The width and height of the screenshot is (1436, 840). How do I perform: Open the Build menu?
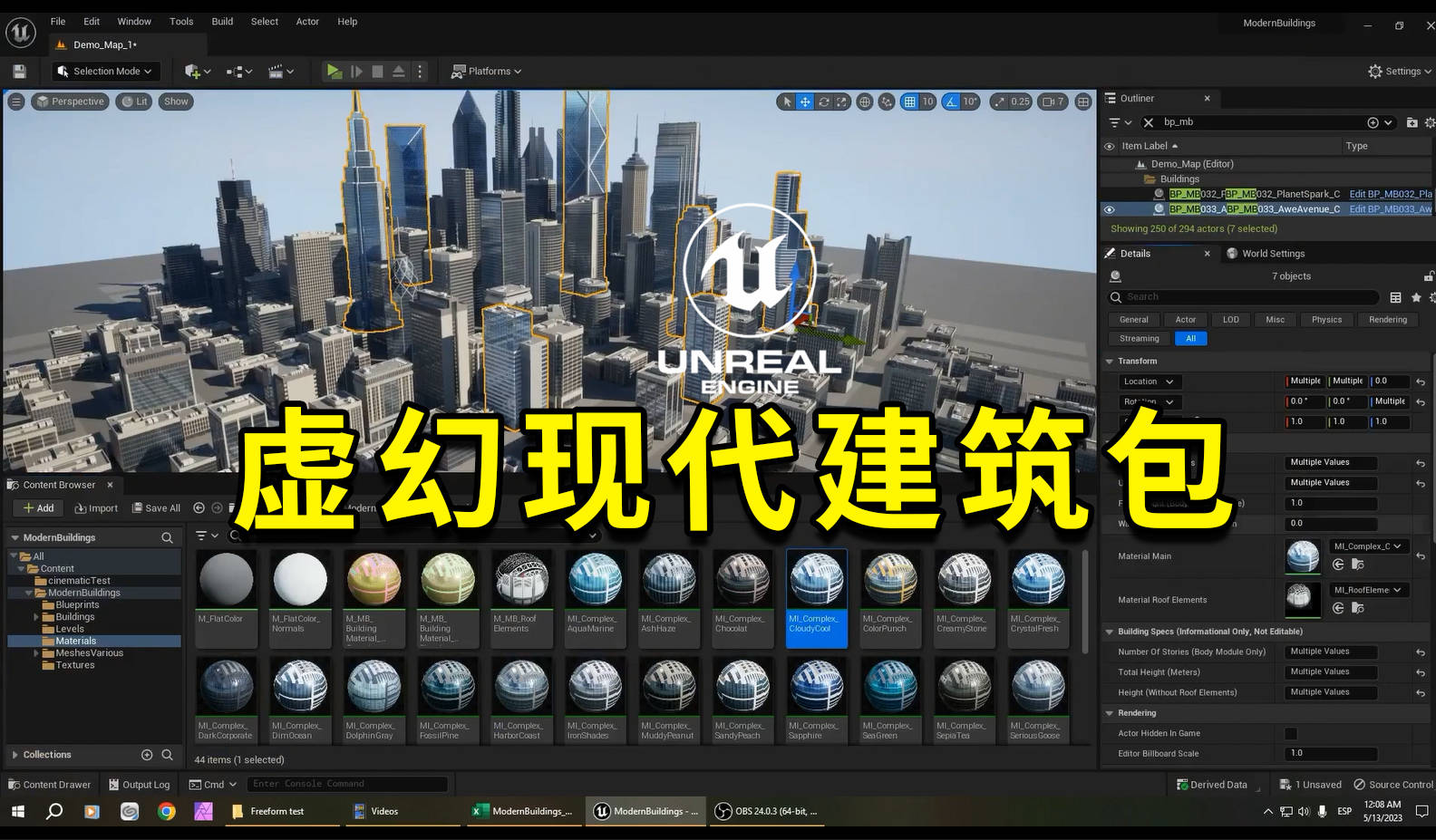click(x=222, y=22)
